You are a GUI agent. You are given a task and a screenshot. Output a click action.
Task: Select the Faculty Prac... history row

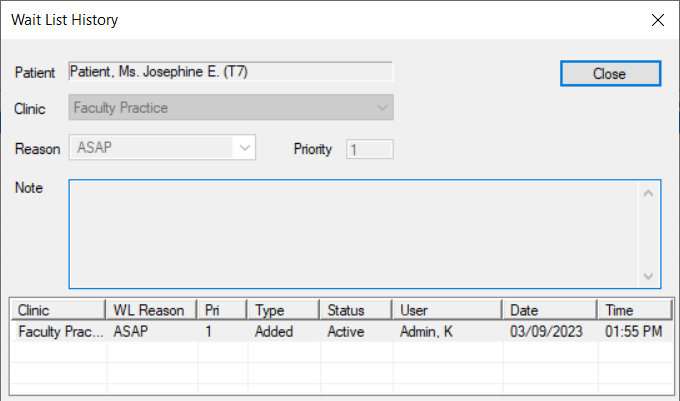(x=342, y=331)
